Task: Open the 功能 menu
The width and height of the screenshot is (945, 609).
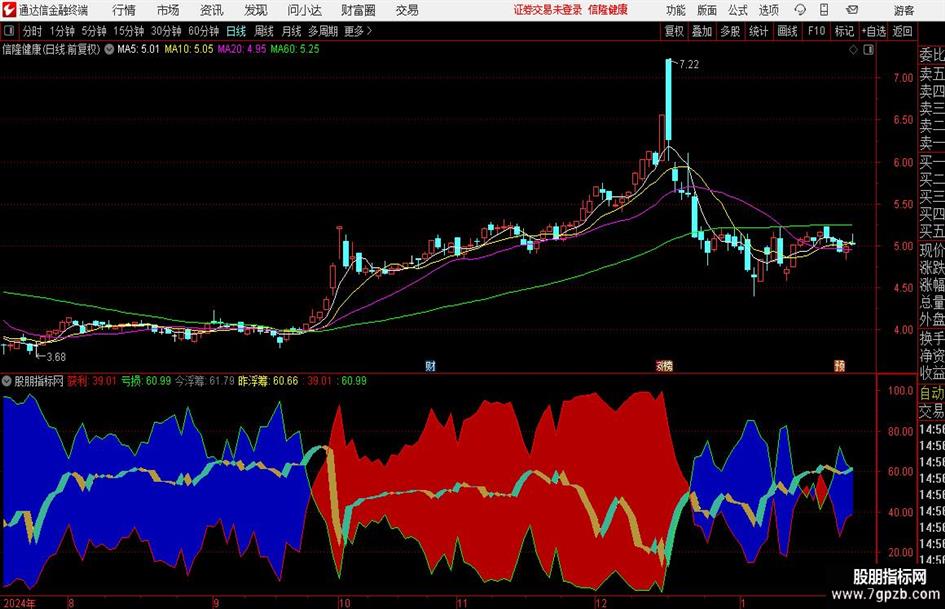Action: click(676, 10)
